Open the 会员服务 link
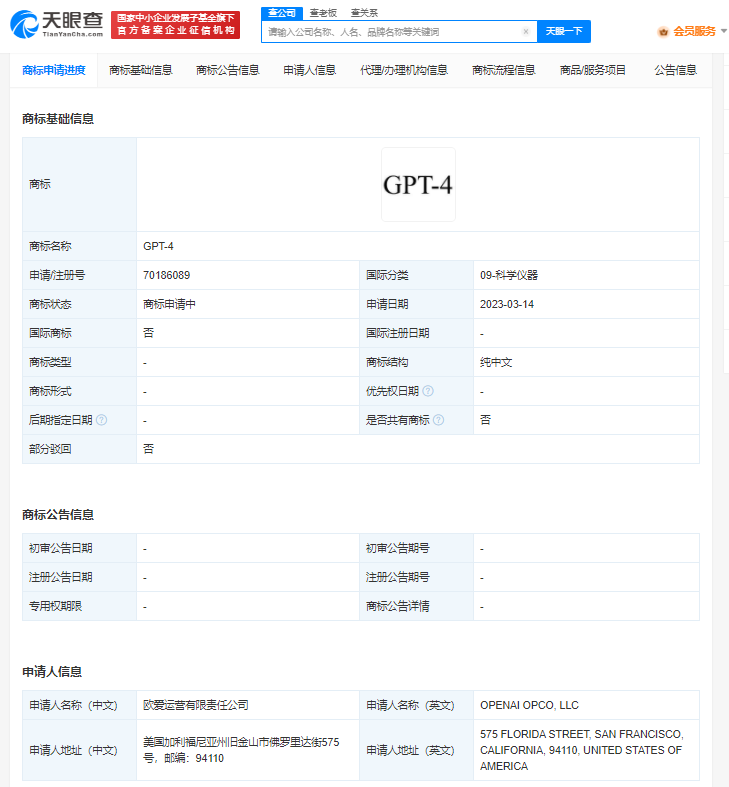The height and width of the screenshot is (787, 729). pyautogui.click(x=694, y=32)
